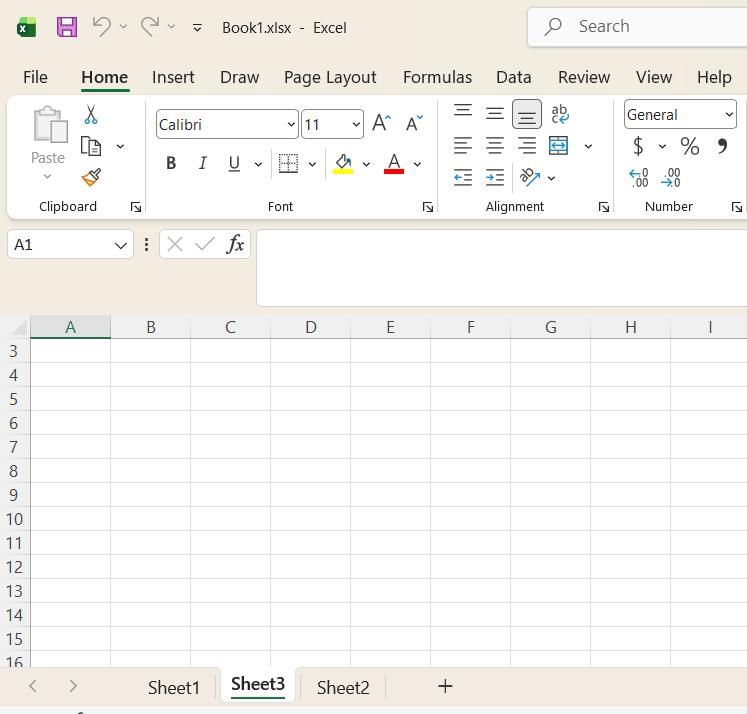
Task: Click the Wrap Text icon
Action: (560, 114)
